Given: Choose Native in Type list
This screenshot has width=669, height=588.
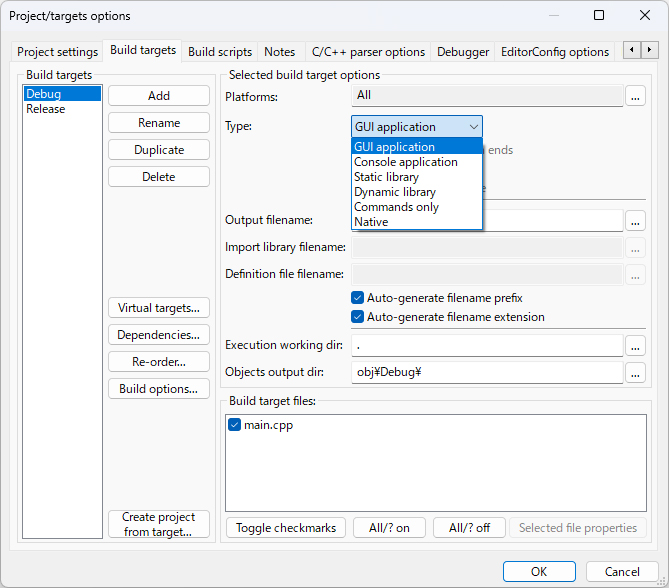Looking at the screenshot, I should (x=417, y=222).
